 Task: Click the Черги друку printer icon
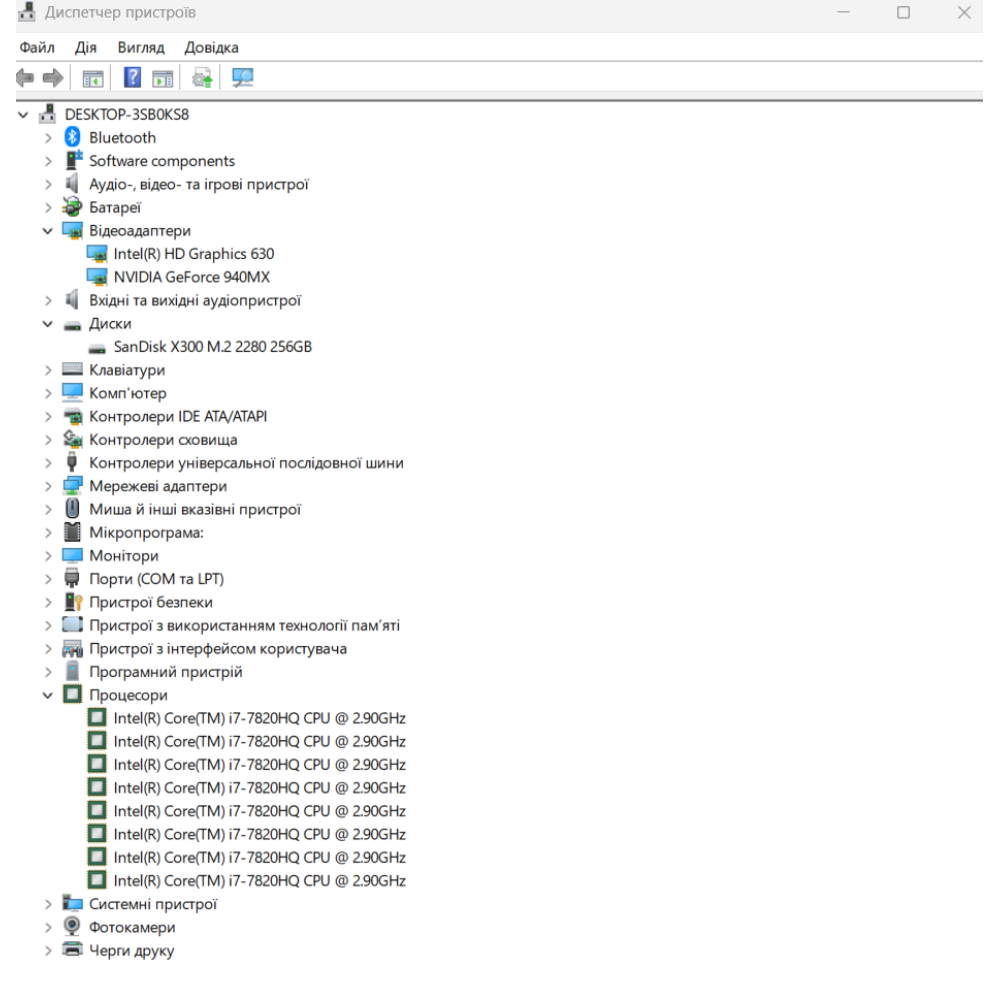(x=72, y=950)
